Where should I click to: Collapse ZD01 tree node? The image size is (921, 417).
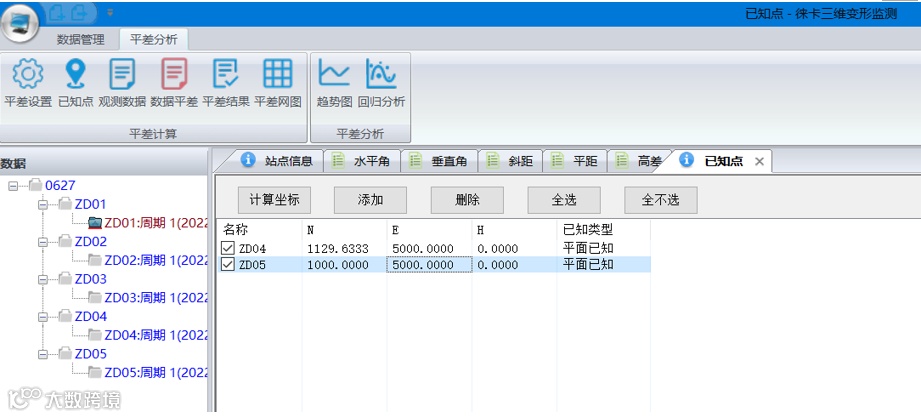(42, 204)
